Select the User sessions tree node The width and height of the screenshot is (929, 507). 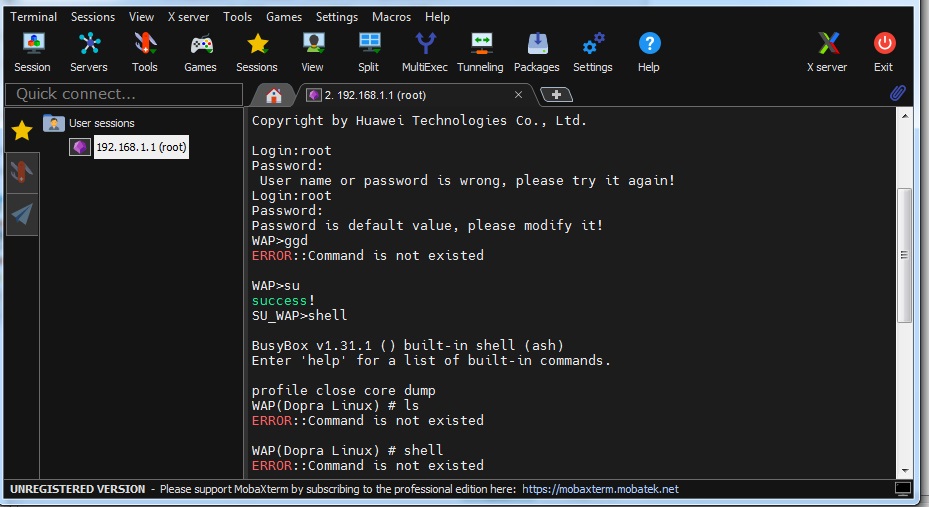[102, 123]
